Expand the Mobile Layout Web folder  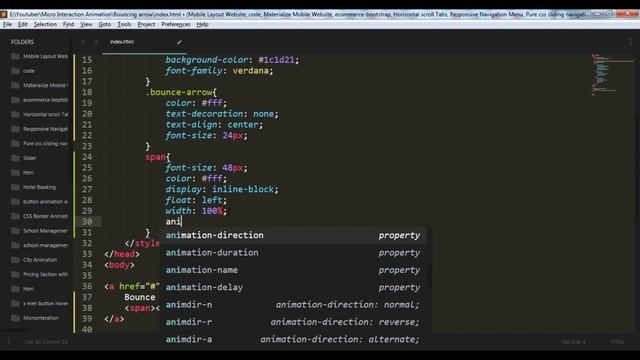(45, 56)
